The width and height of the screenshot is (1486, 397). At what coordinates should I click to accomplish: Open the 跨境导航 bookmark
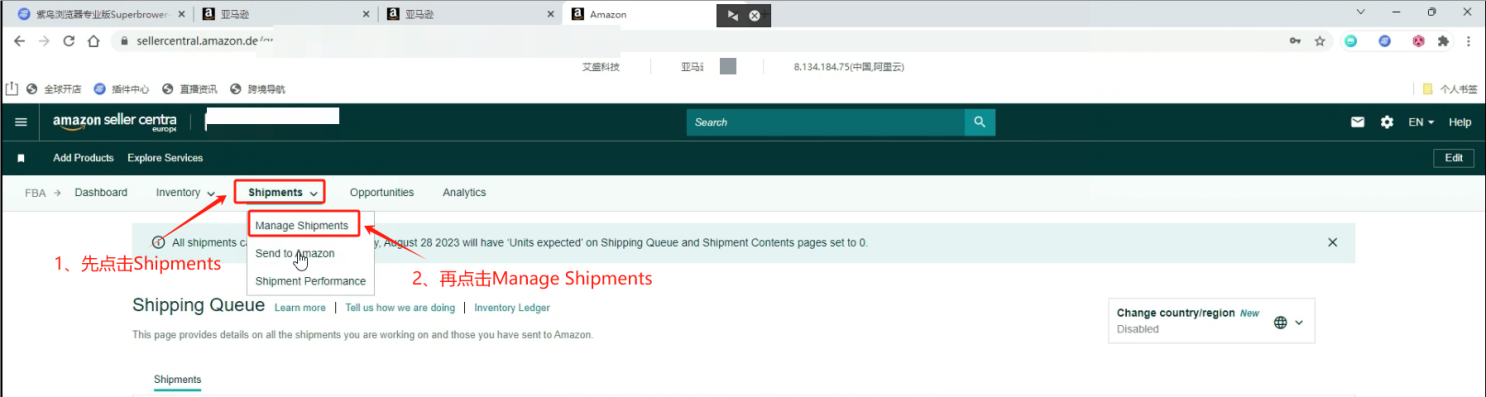(258, 89)
